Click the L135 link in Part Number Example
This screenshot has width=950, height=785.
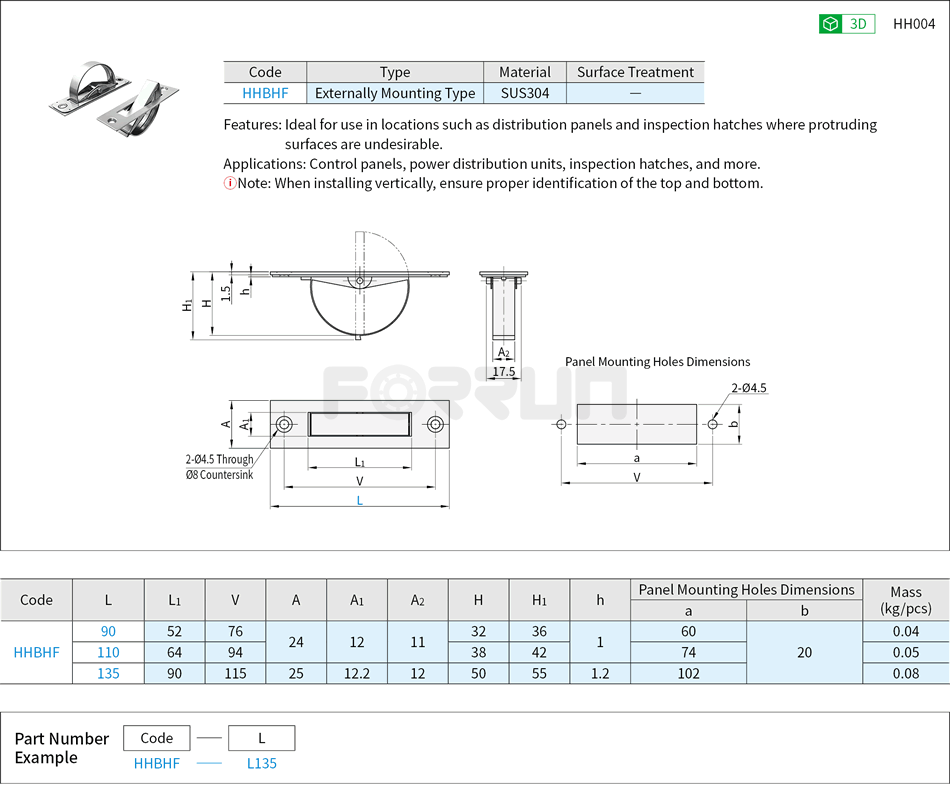pos(260,763)
